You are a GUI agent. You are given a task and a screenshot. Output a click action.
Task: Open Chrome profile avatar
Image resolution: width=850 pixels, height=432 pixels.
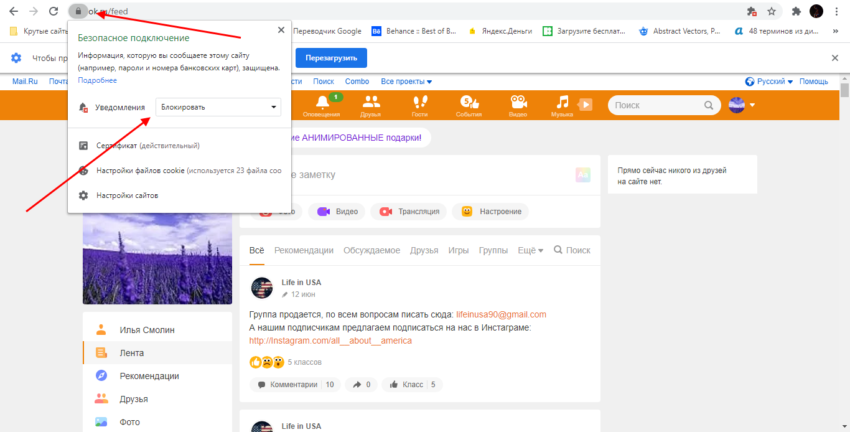tap(816, 11)
